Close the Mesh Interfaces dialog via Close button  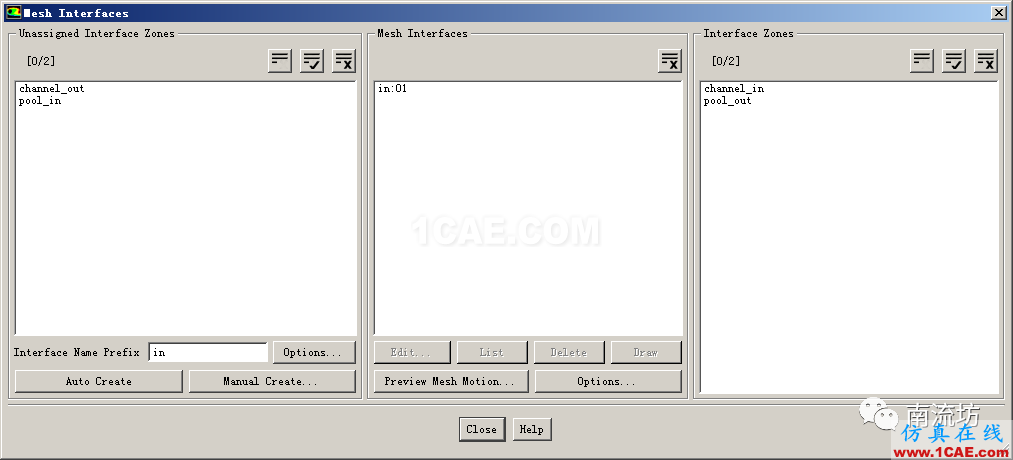point(482,429)
